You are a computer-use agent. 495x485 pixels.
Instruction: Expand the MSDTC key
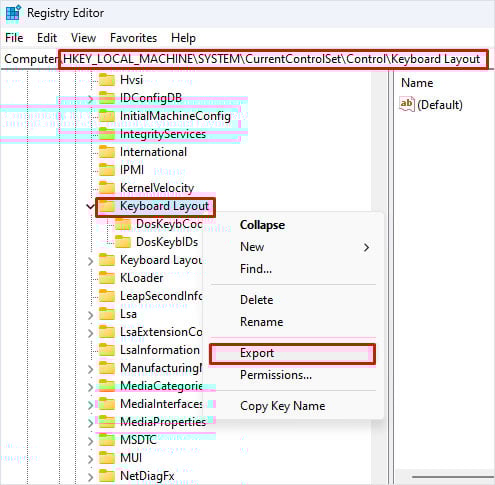coord(90,441)
